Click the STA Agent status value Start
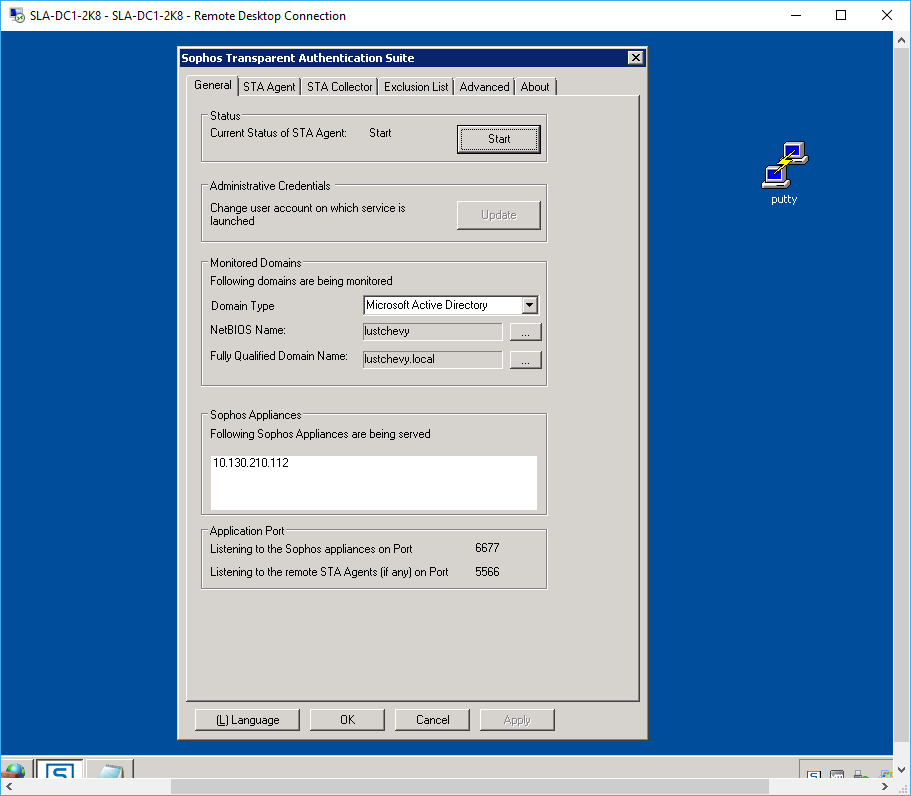911x796 pixels. coord(380,133)
